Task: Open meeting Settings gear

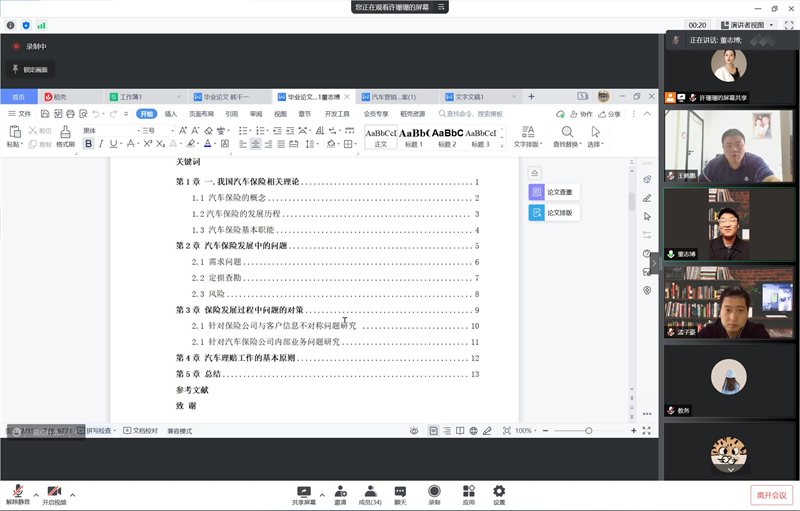Action: click(x=499, y=491)
